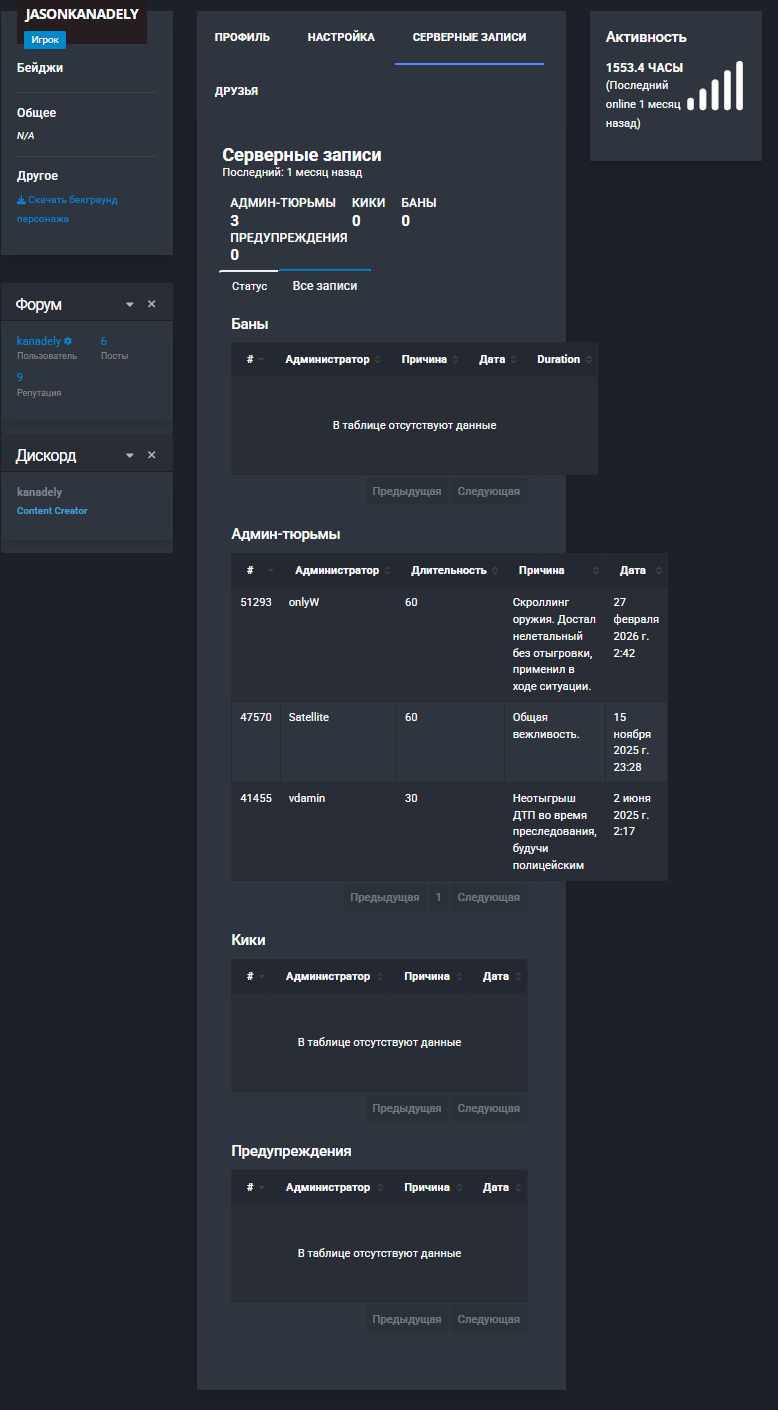The image size is (778, 1410).
Task: Click Следующая under the Баны table
Action: (x=489, y=491)
